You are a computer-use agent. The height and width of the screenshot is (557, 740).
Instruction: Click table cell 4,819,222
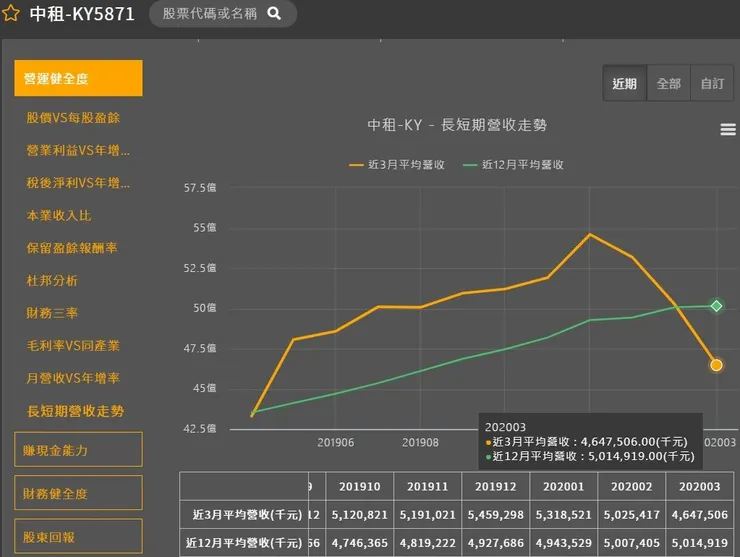(428, 543)
